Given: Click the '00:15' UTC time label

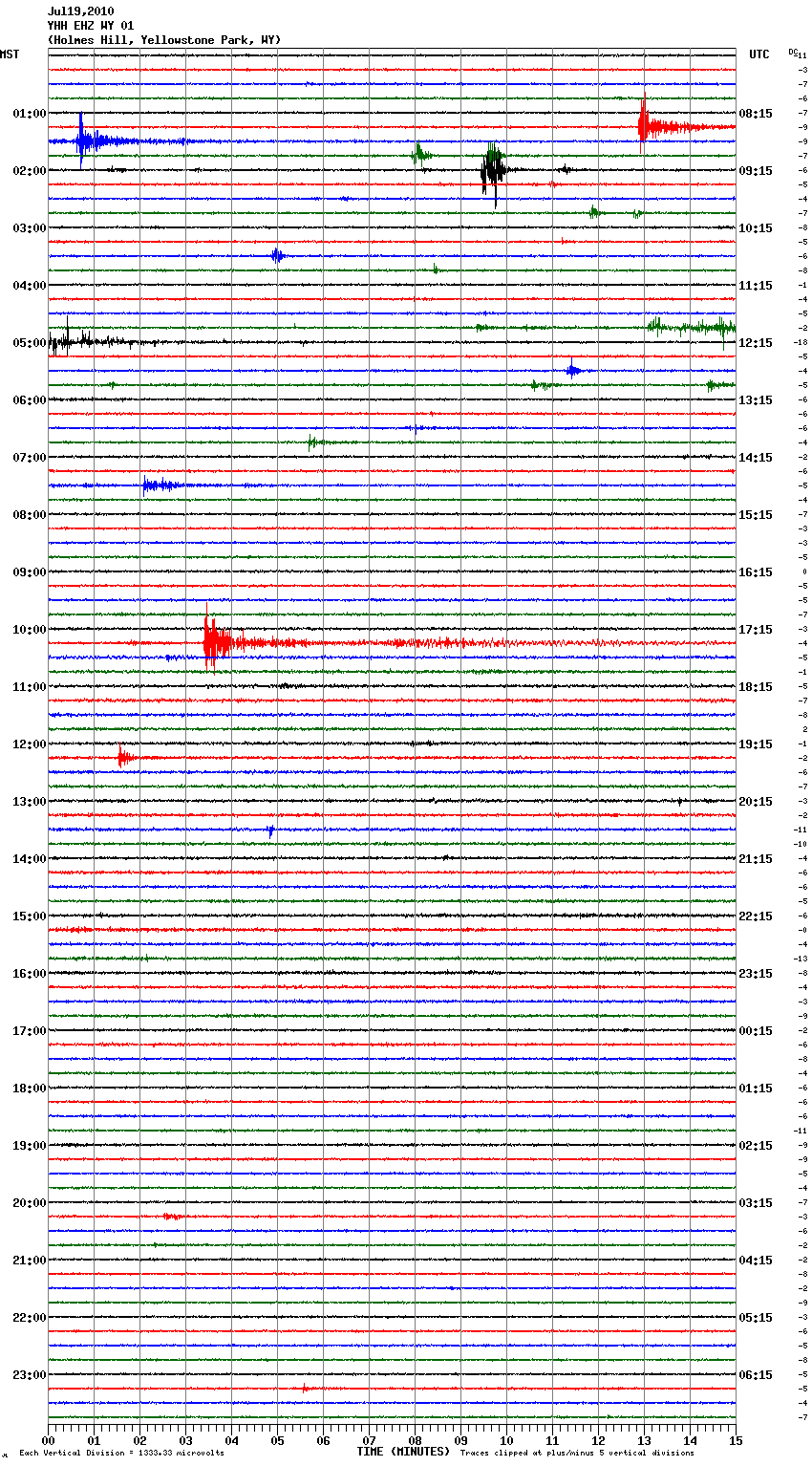Looking at the screenshot, I should (756, 1031).
